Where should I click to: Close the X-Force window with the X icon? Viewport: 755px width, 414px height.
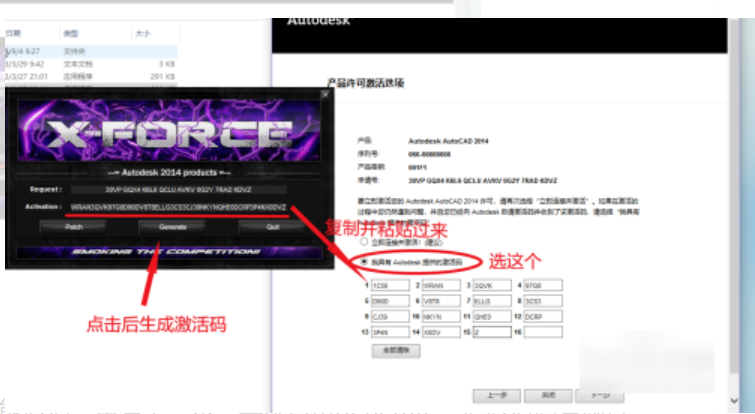click(323, 93)
